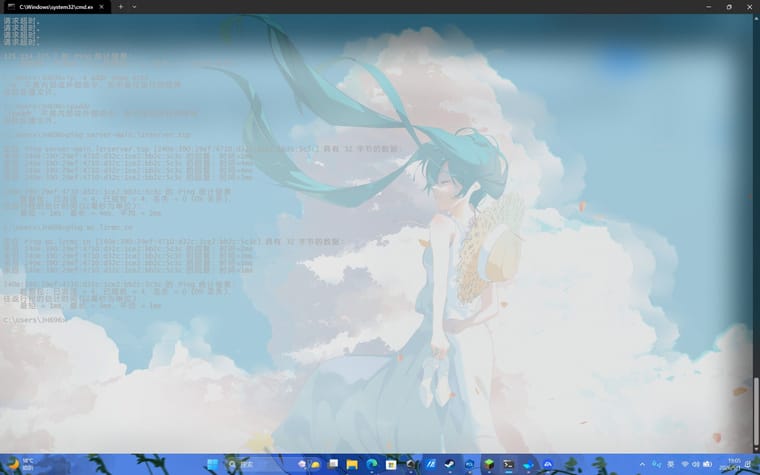Open a new terminal tab with plus button

coord(121,7)
